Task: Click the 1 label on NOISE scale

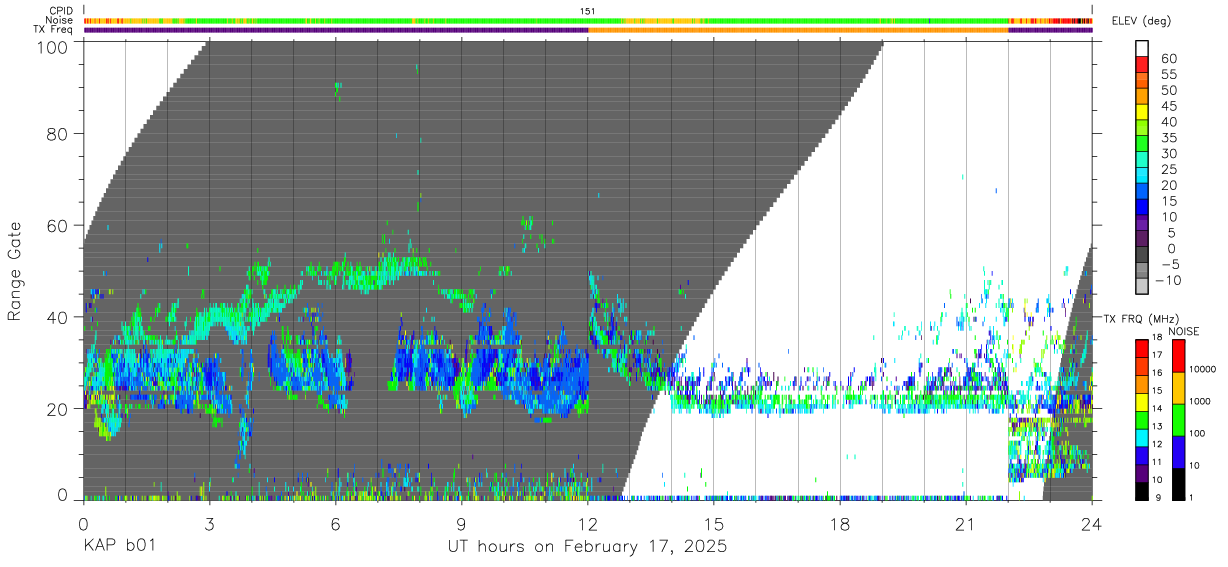Action: [x=1191, y=497]
